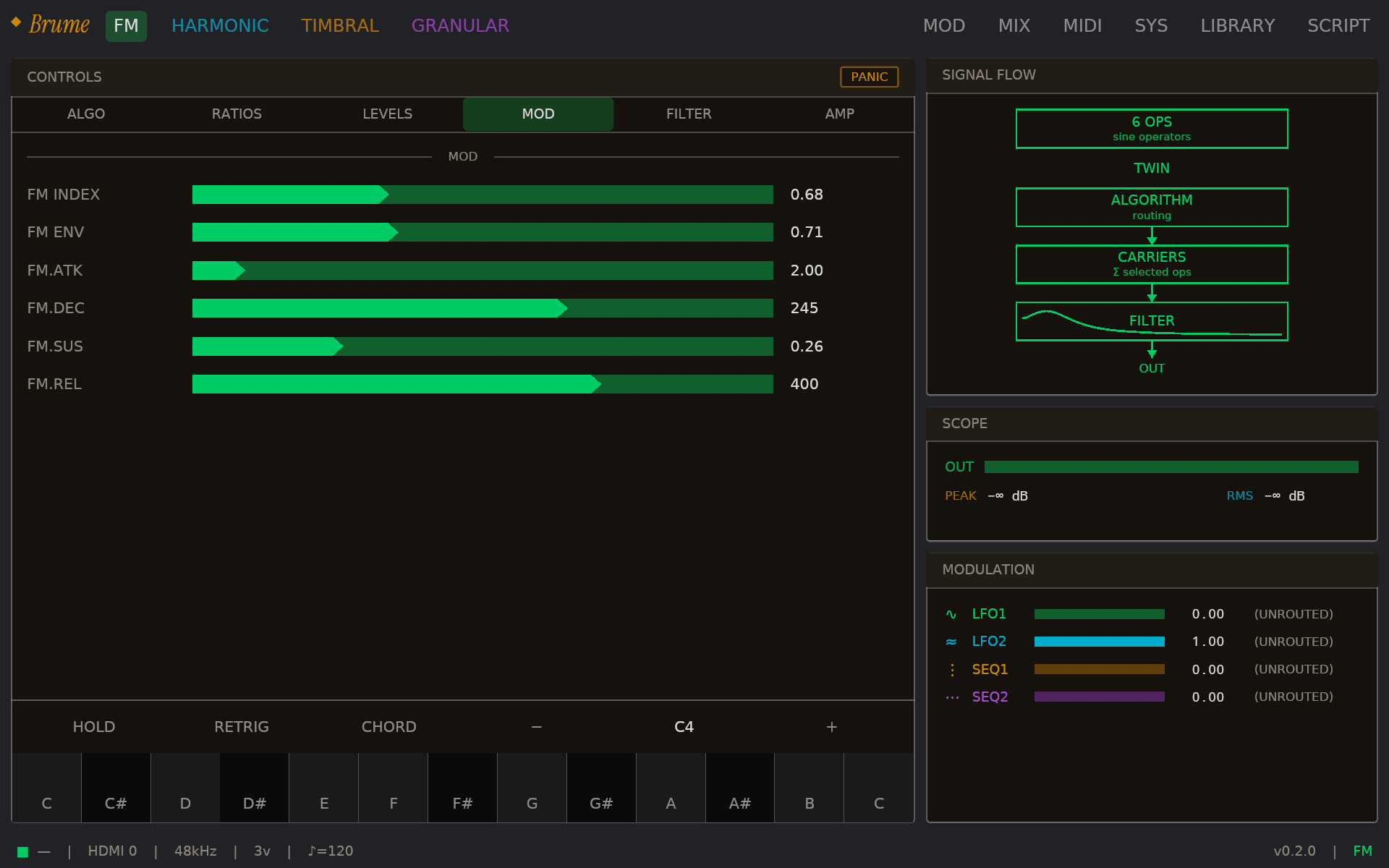This screenshot has width=1389, height=868.
Task: Click the LFO2 double-wave icon
Action: click(x=951, y=642)
